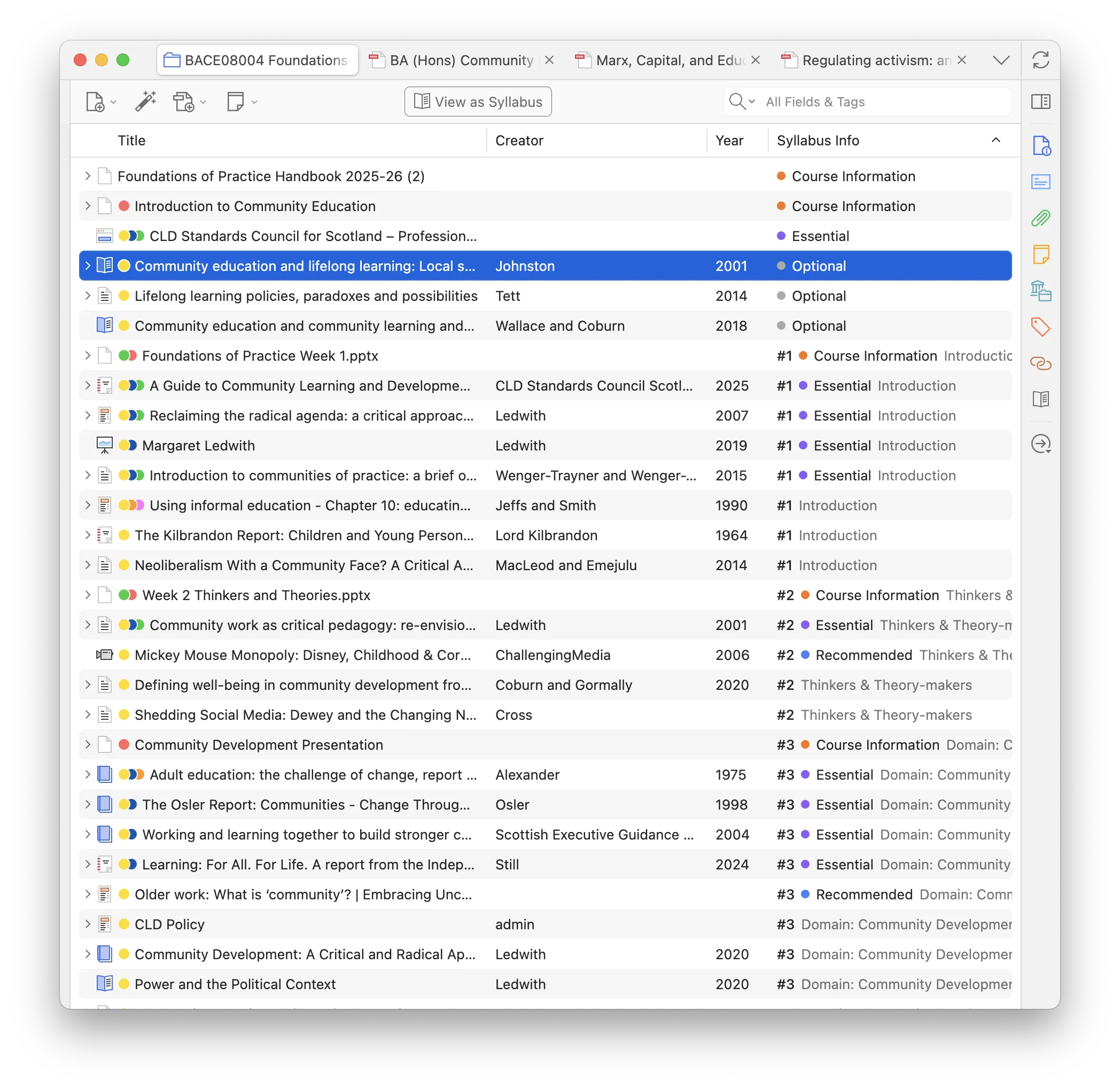Open the Info pane icon in sidebar
The height and width of the screenshot is (1088, 1120).
(1041, 146)
